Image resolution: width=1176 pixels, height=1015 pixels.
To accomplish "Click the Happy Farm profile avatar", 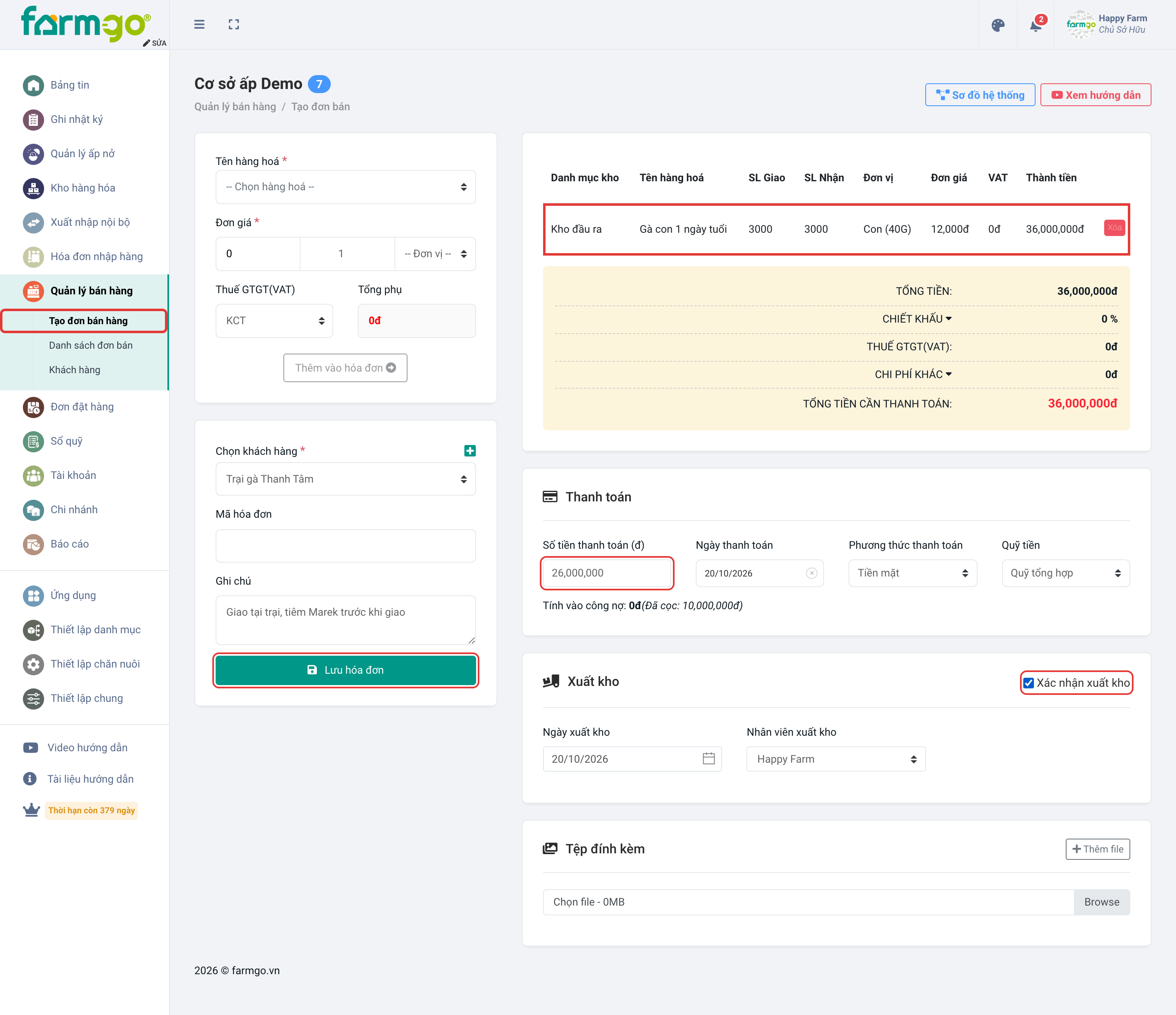I will [1080, 24].
